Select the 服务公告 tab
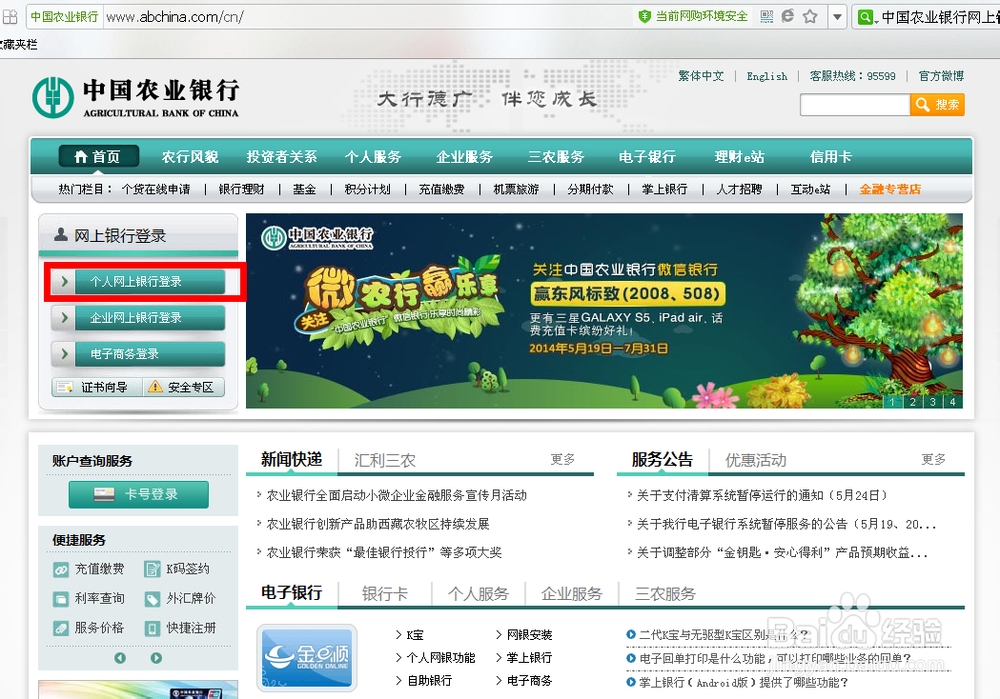The height and width of the screenshot is (699, 1000). 662,460
